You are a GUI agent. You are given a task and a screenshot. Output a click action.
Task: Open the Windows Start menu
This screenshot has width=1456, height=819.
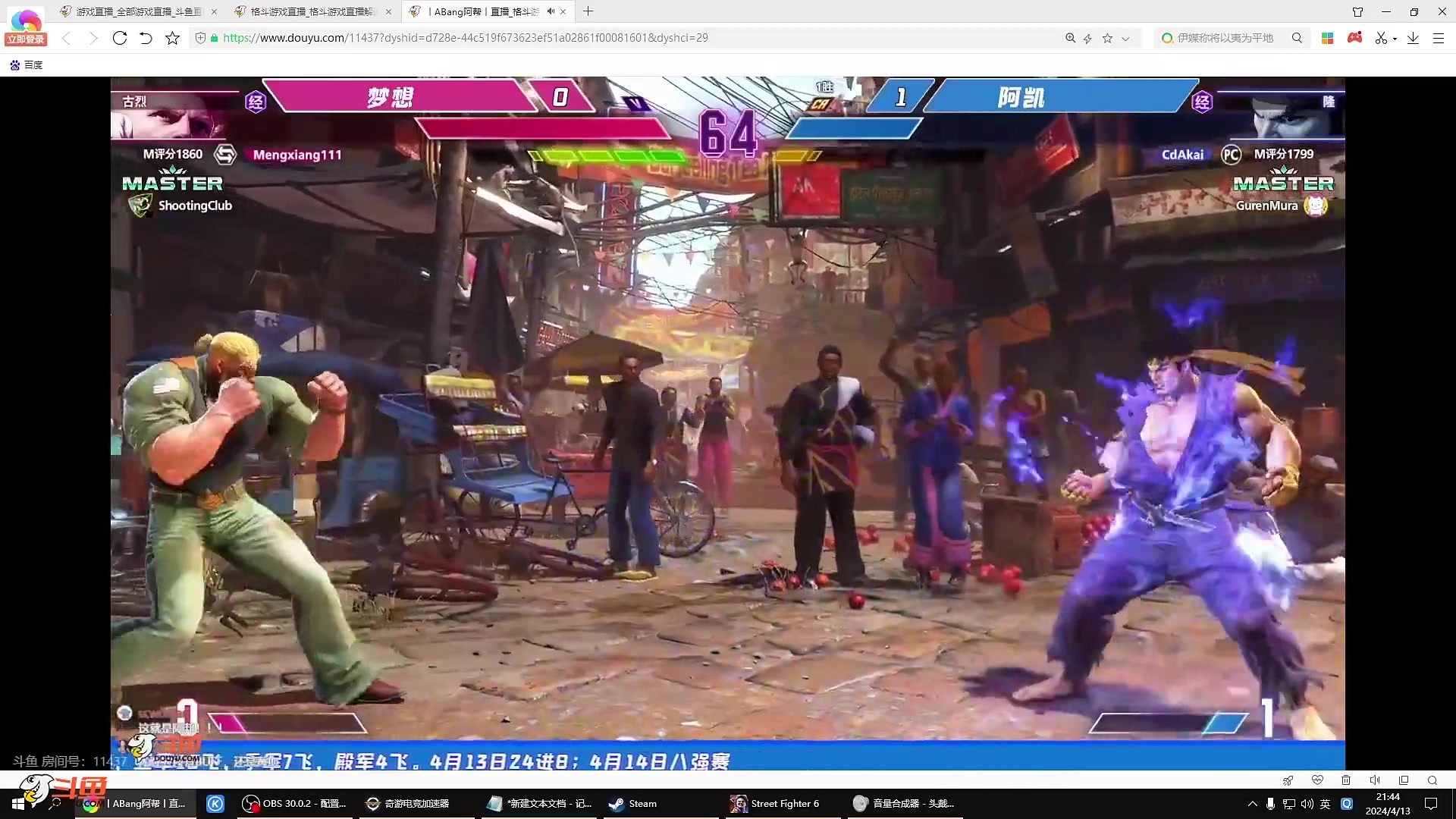tap(17, 804)
